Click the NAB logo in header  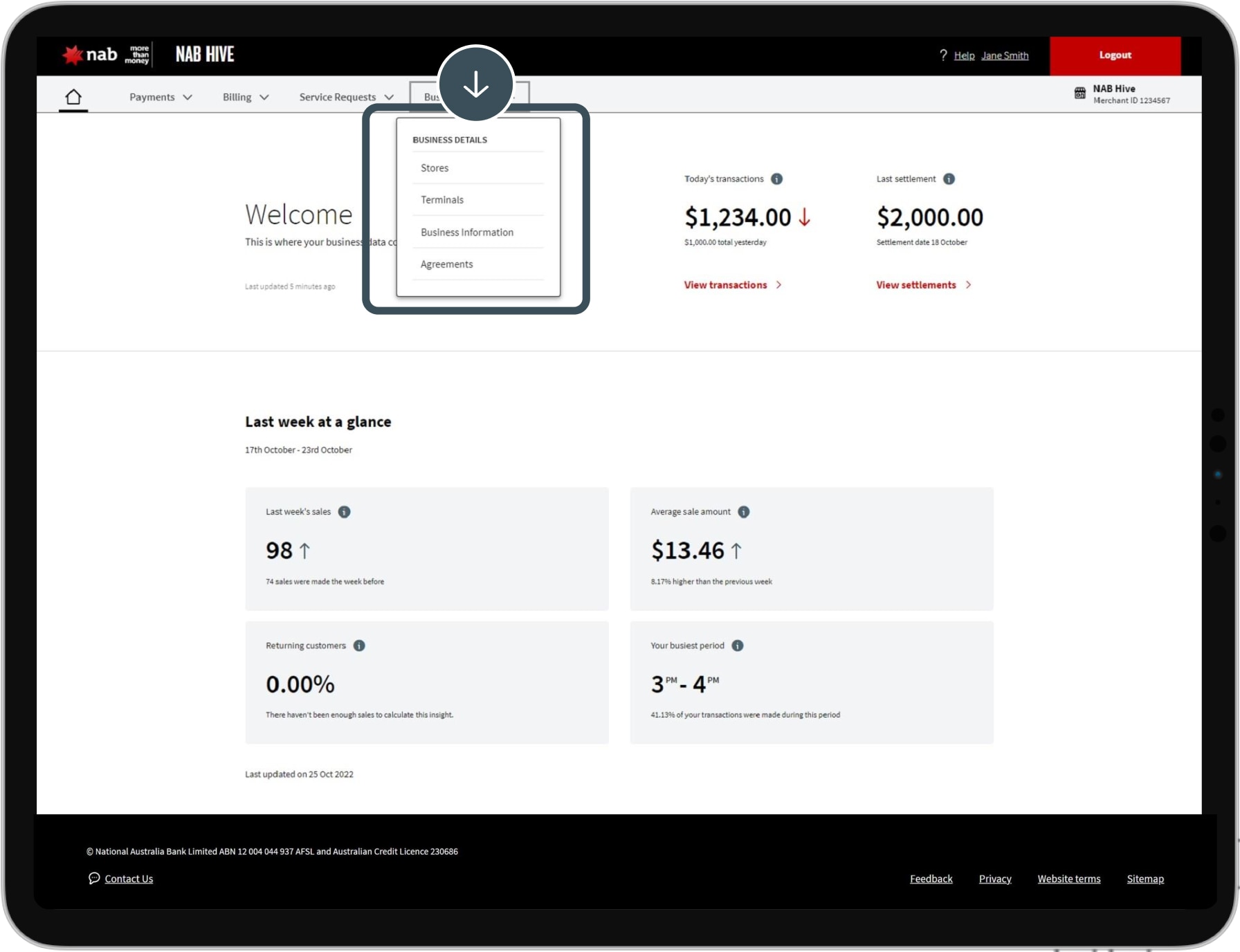(x=91, y=55)
